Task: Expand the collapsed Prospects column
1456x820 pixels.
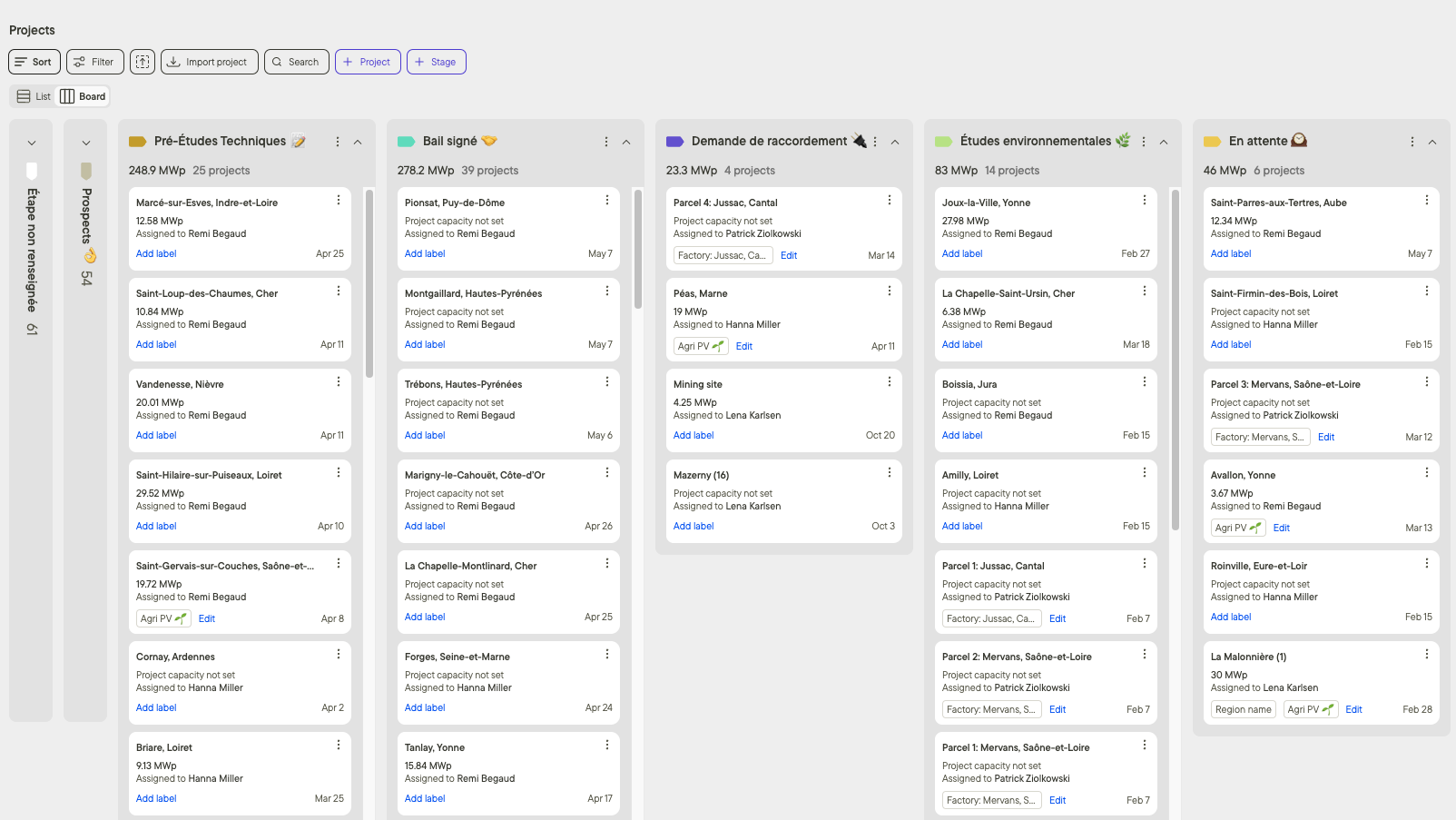Action: pos(86,143)
